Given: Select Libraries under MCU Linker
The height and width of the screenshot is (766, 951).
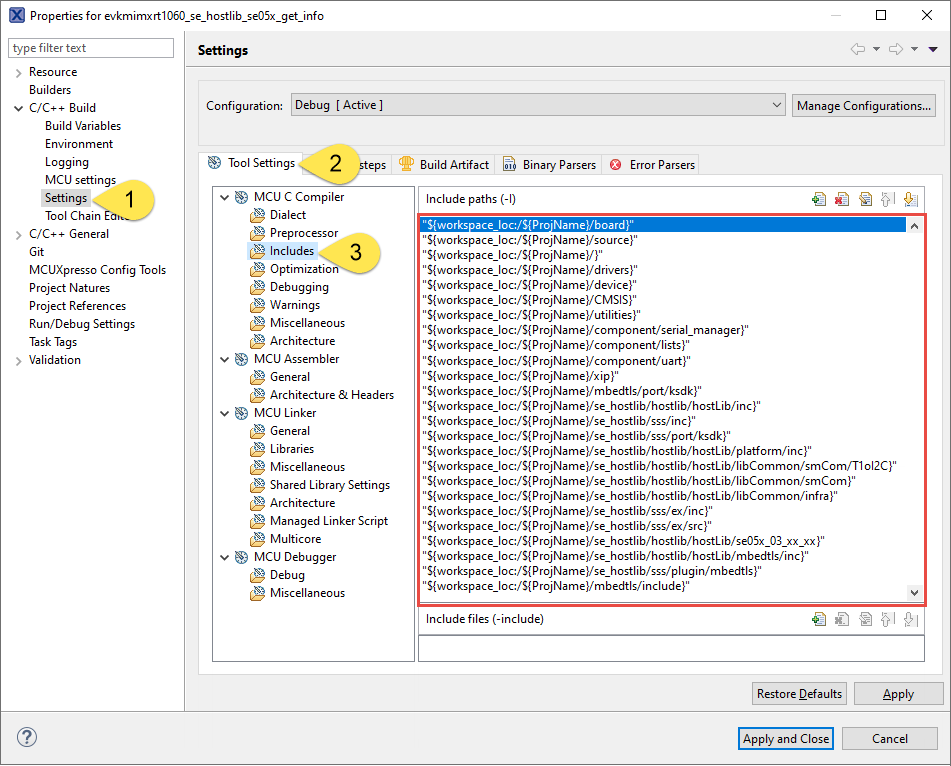Looking at the screenshot, I should (x=292, y=449).
